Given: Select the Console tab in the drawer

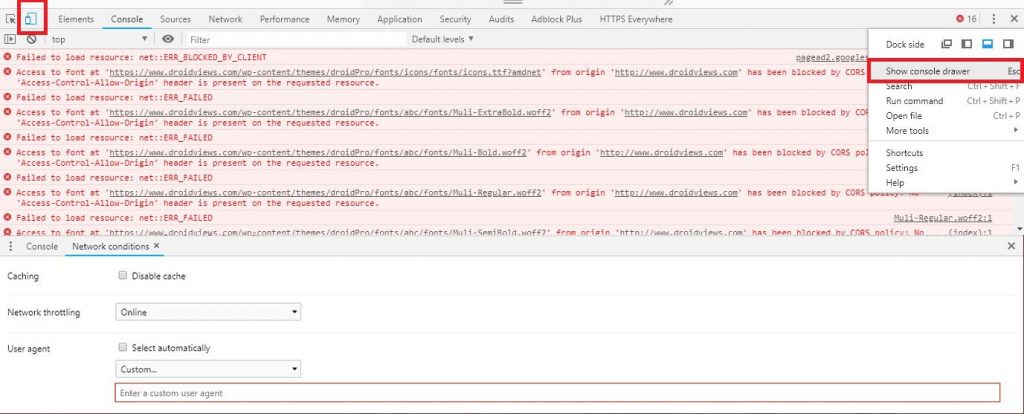Looking at the screenshot, I should [42, 246].
